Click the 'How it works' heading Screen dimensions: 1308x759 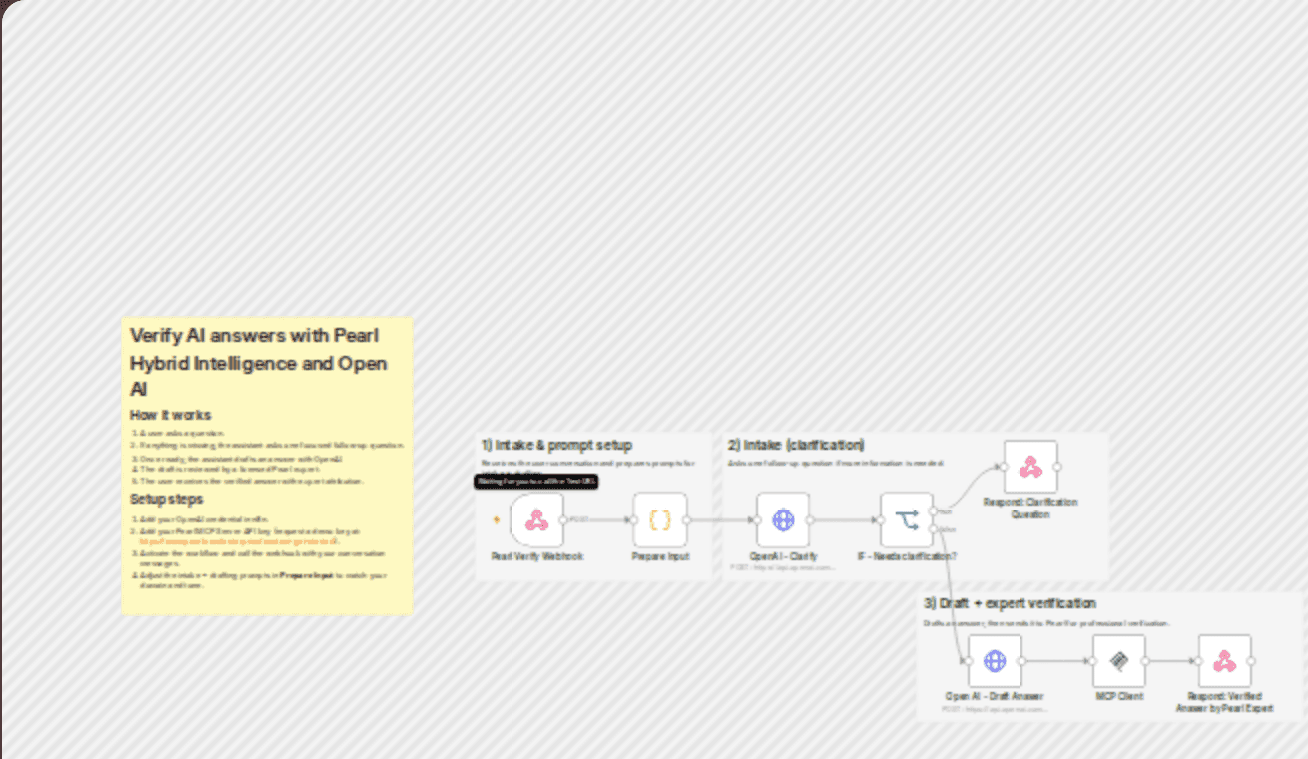click(x=171, y=415)
